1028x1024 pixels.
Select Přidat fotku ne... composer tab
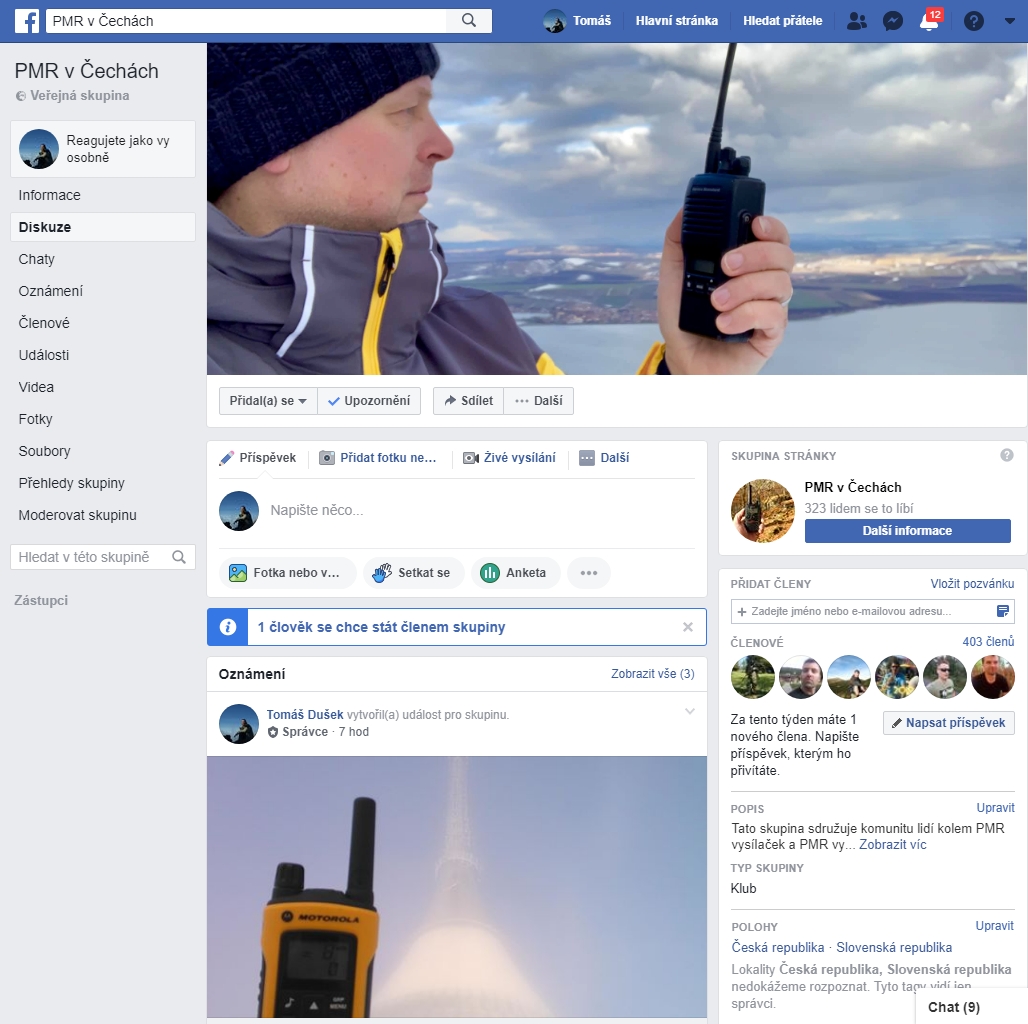(x=378, y=458)
